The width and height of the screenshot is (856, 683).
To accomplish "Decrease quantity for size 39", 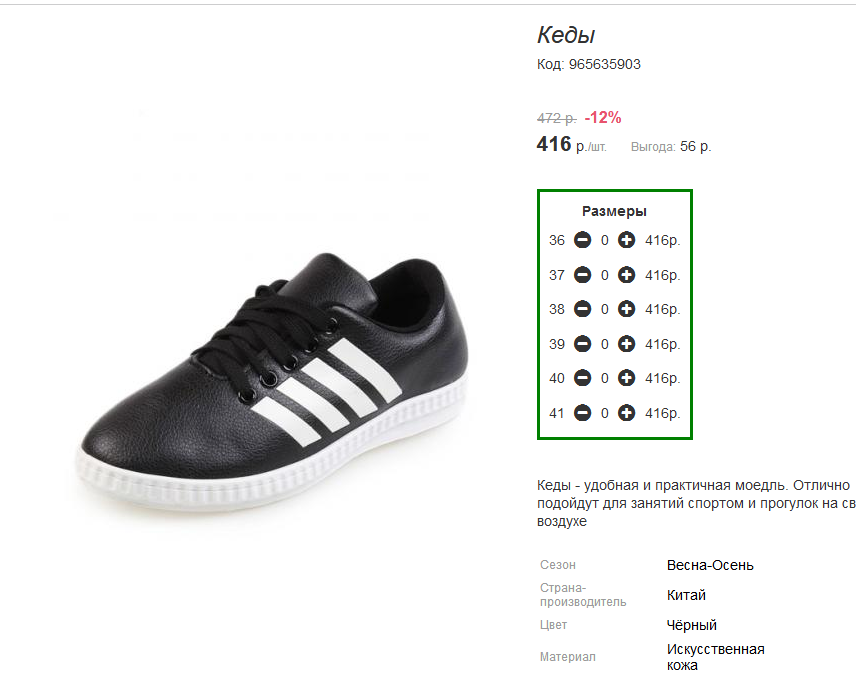I will (x=582, y=344).
